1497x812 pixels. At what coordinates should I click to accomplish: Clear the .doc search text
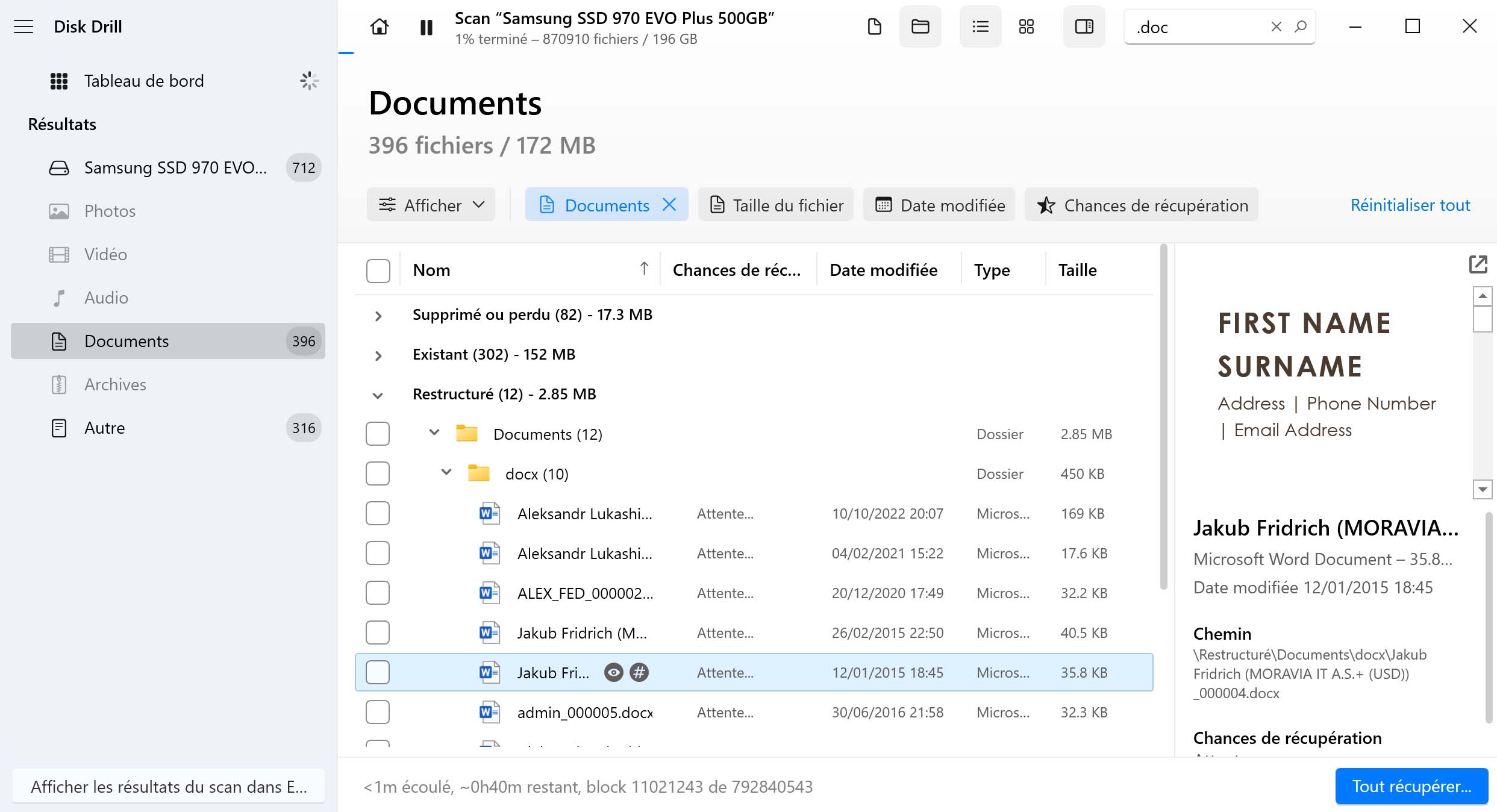point(1276,27)
